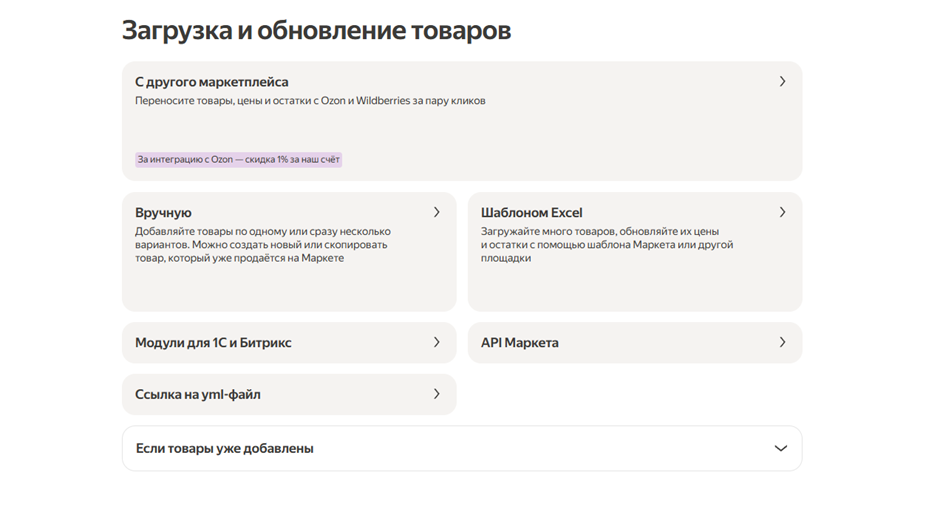Click the chevron next to 'Ссылка на yml-файл'

pos(437,394)
